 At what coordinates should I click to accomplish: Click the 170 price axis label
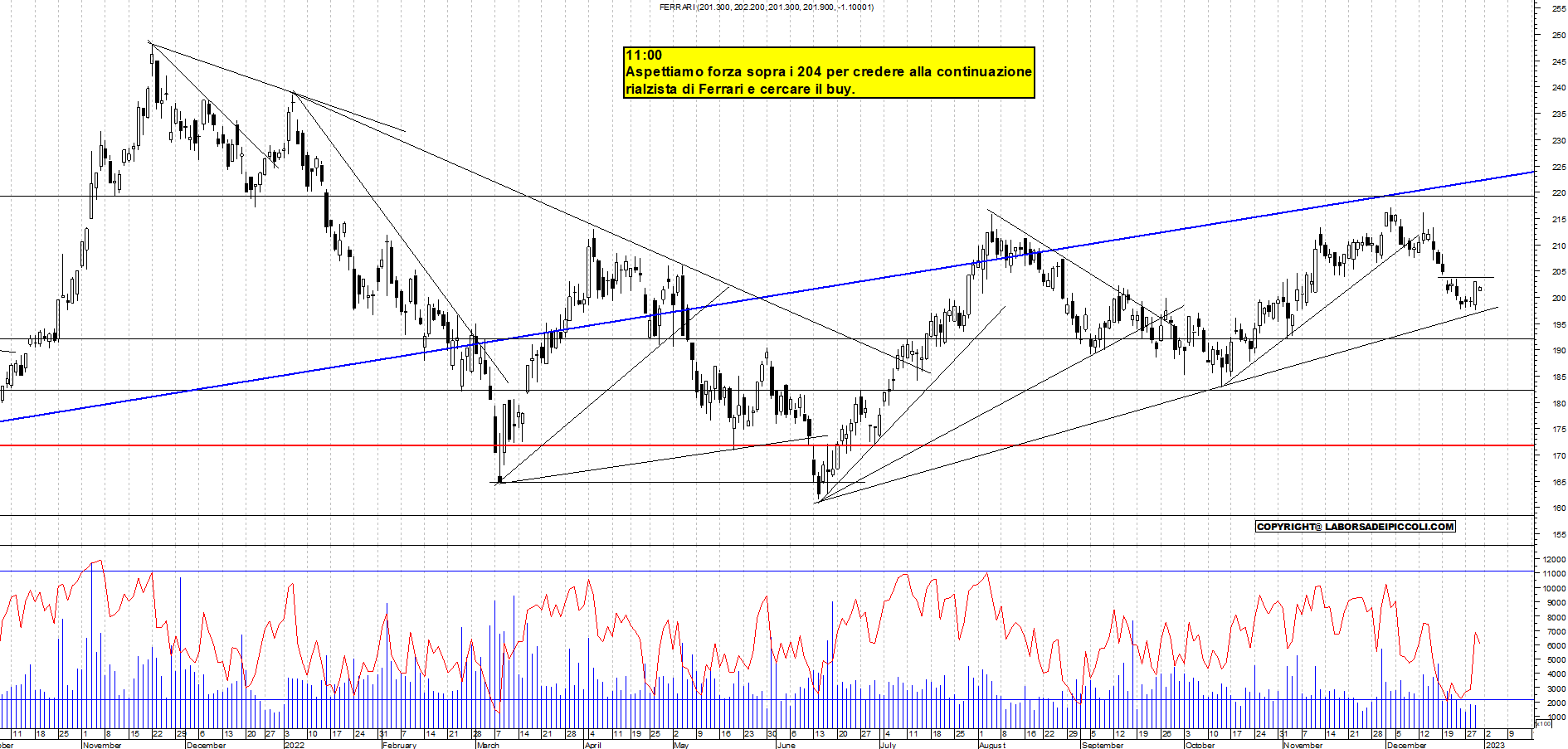pos(1559,455)
